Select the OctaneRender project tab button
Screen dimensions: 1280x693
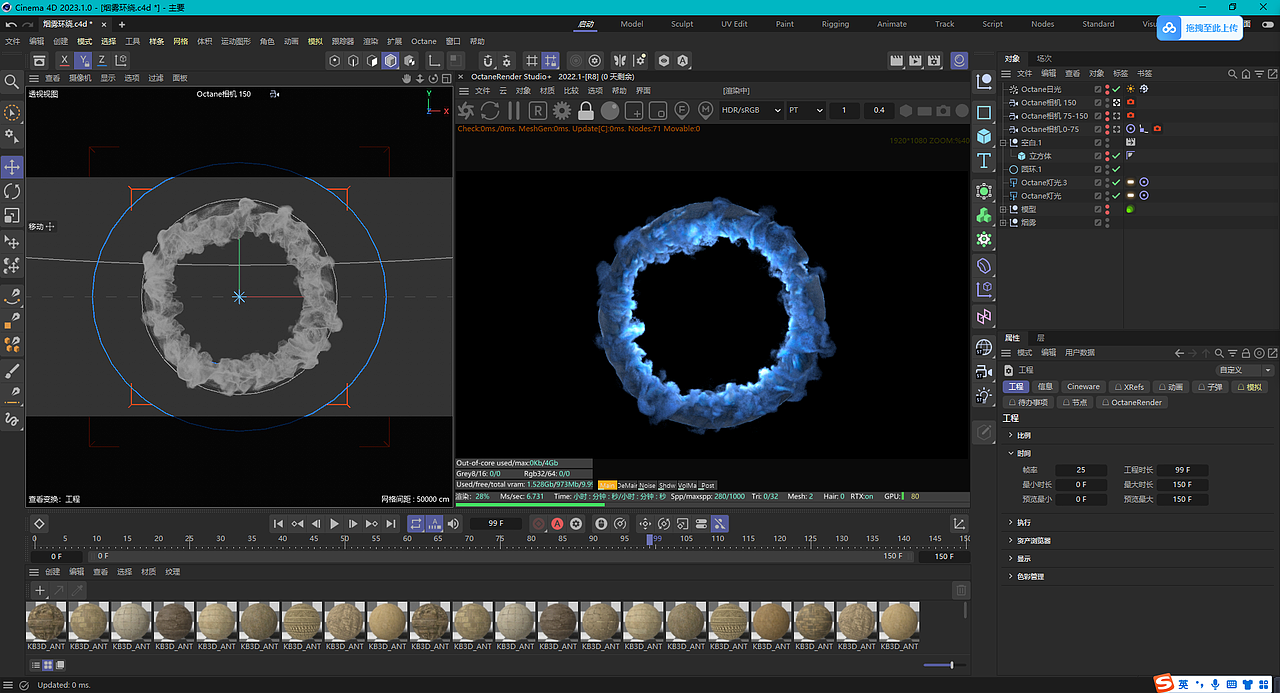click(1132, 402)
